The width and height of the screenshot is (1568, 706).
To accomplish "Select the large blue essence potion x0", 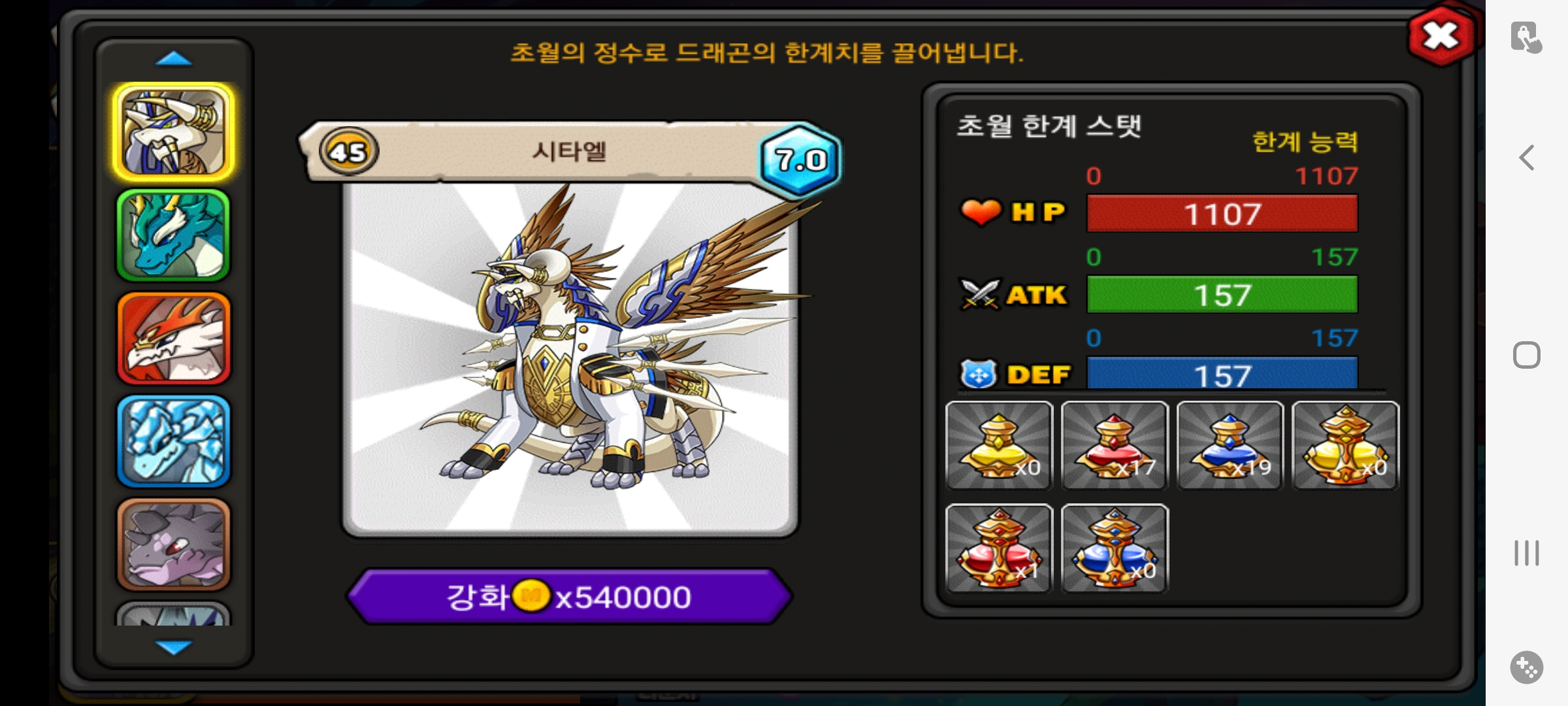I will 1115,548.
